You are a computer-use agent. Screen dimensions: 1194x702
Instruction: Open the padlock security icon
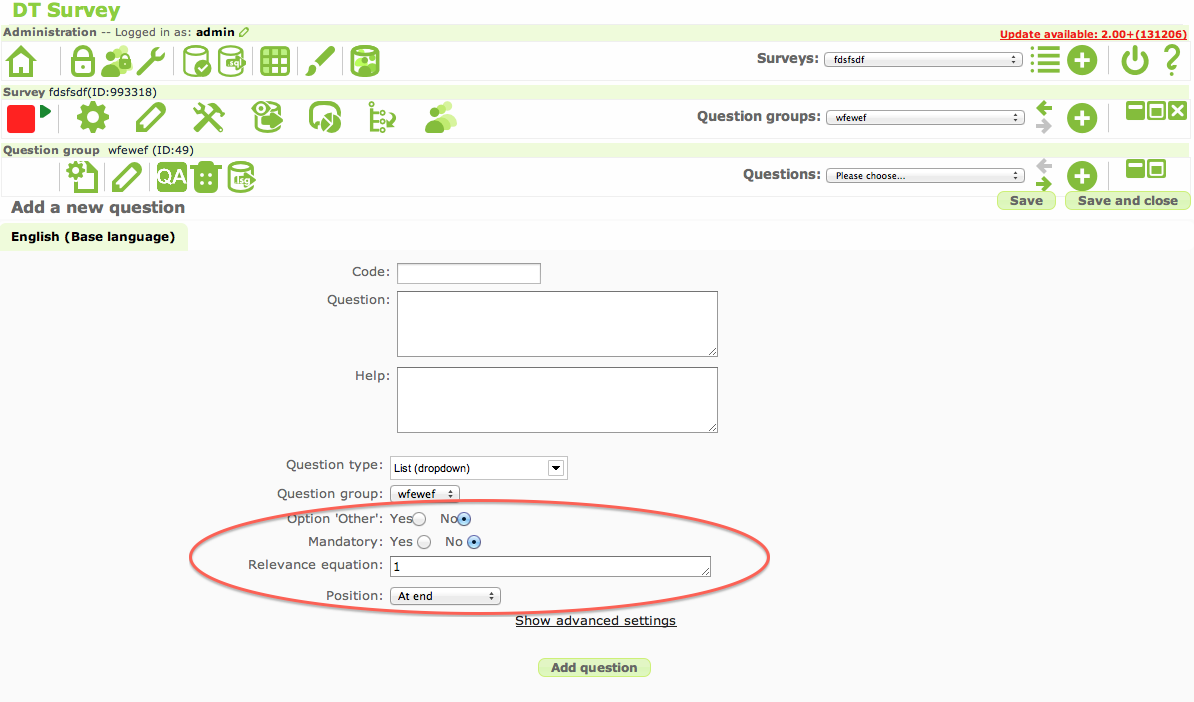pyautogui.click(x=82, y=61)
